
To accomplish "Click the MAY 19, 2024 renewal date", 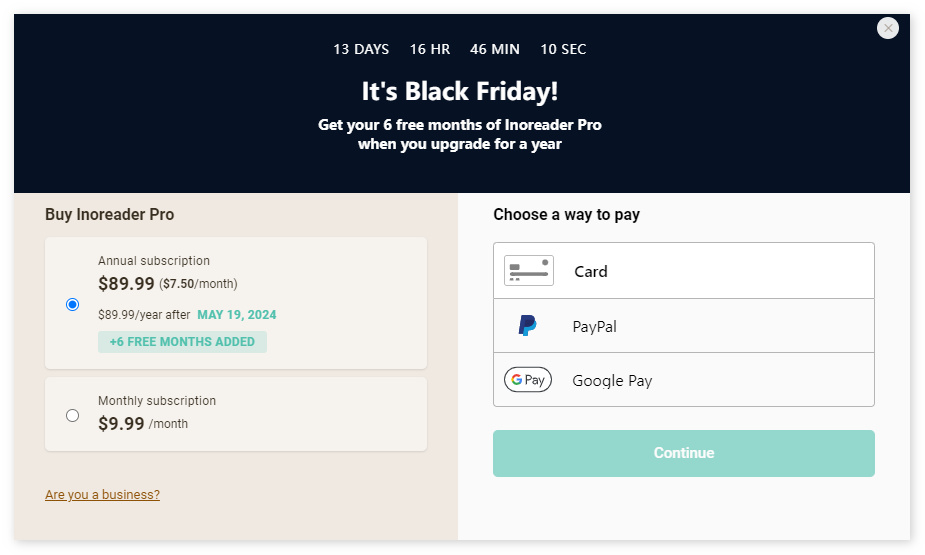I will (x=237, y=315).
